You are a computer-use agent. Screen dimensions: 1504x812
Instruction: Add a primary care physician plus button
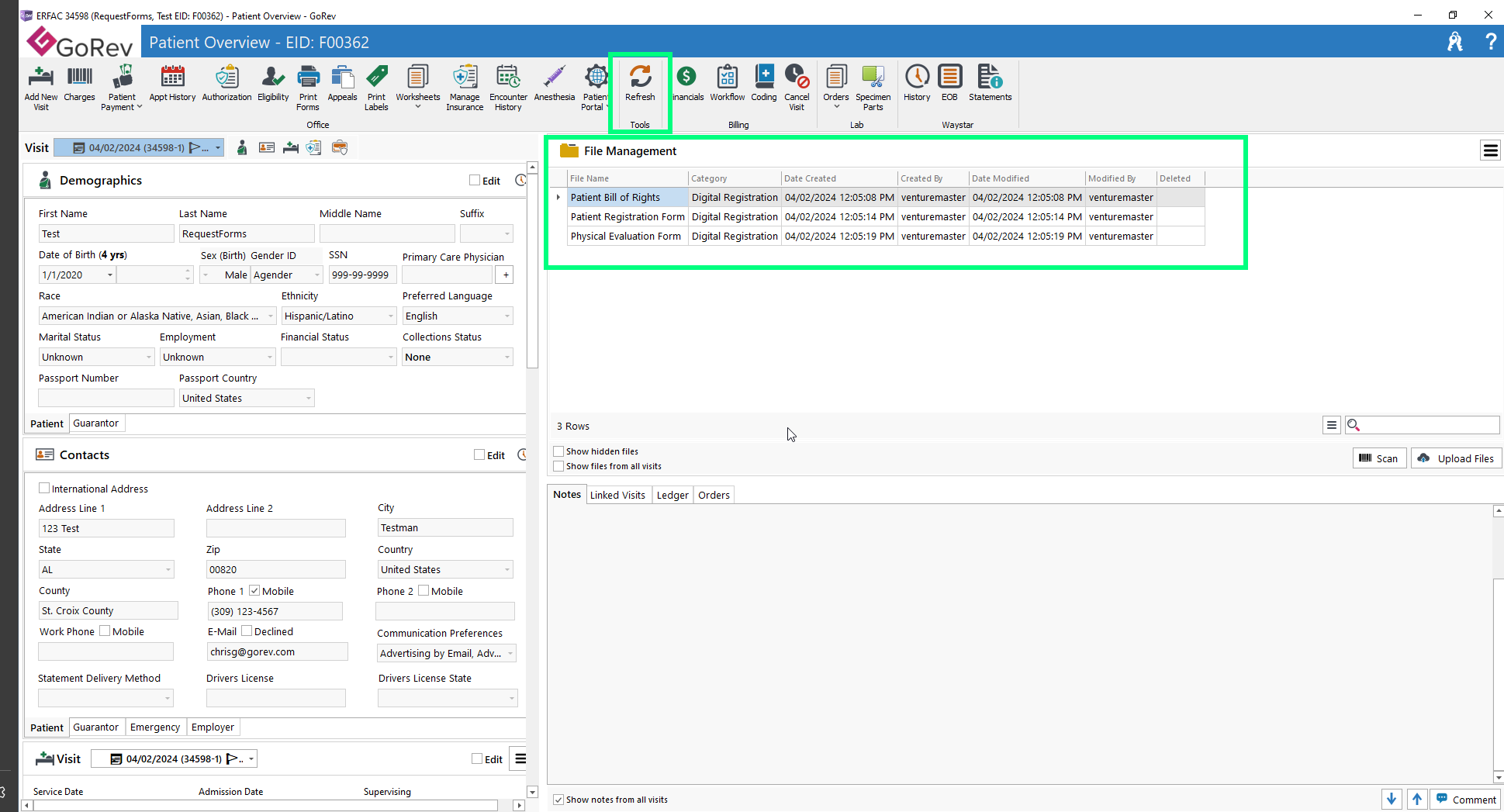pos(506,275)
